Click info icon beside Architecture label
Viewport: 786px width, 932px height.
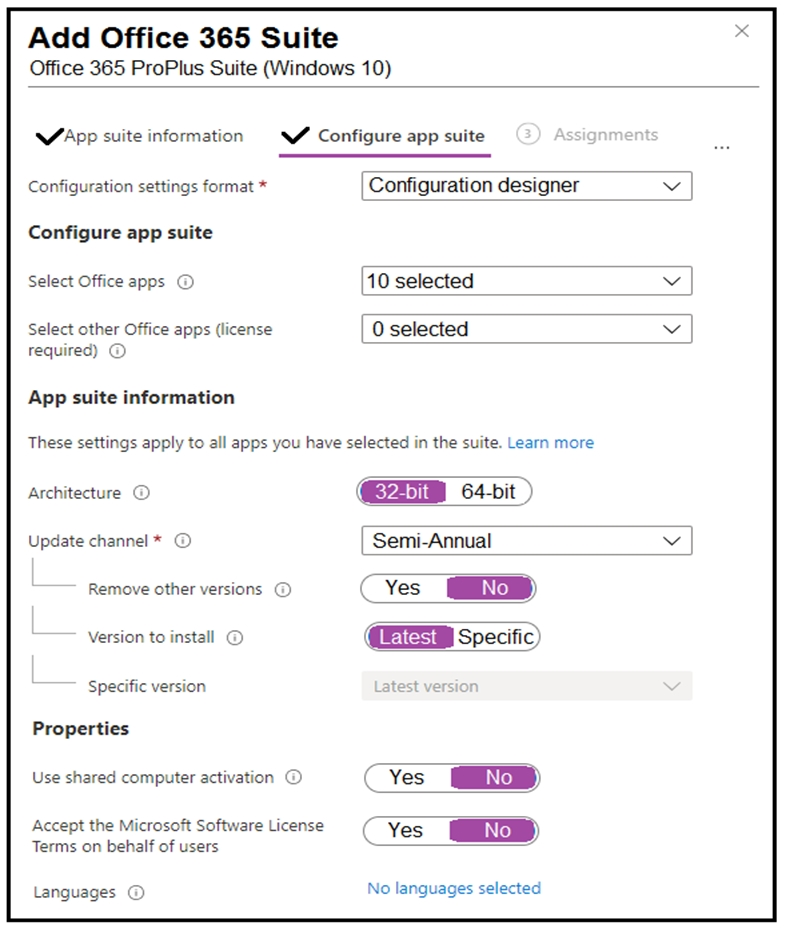(x=142, y=493)
